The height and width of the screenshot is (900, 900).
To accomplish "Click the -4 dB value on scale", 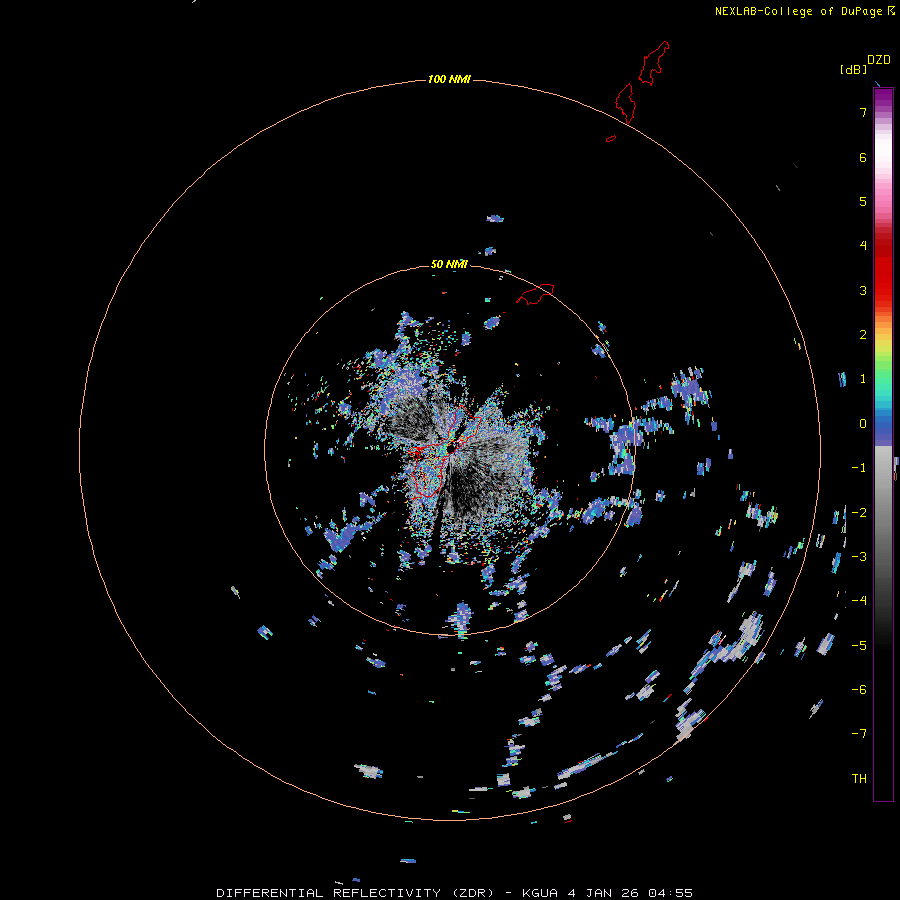I will [859, 600].
